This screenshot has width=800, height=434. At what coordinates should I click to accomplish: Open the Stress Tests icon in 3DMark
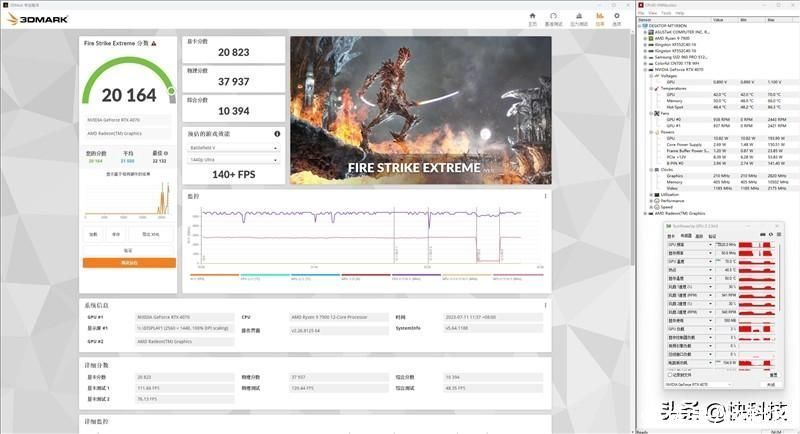click(x=579, y=16)
